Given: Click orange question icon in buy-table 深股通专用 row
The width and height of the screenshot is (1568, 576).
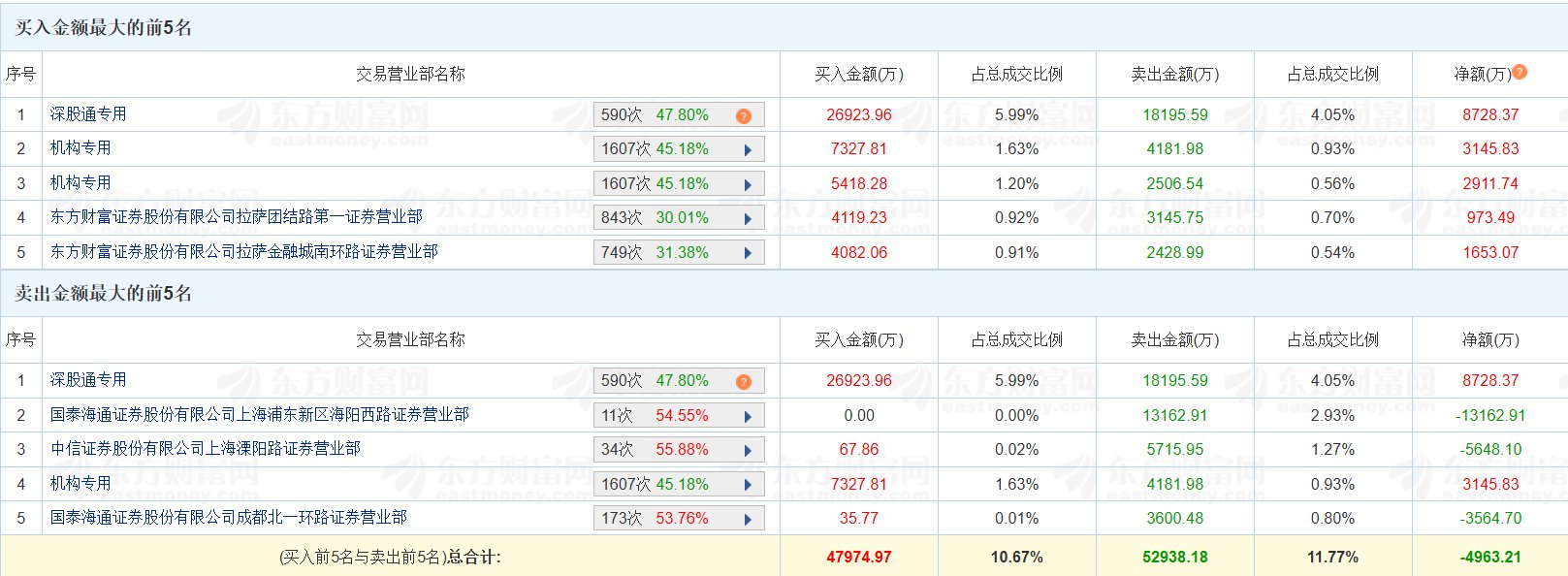Looking at the screenshot, I should [x=744, y=115].
